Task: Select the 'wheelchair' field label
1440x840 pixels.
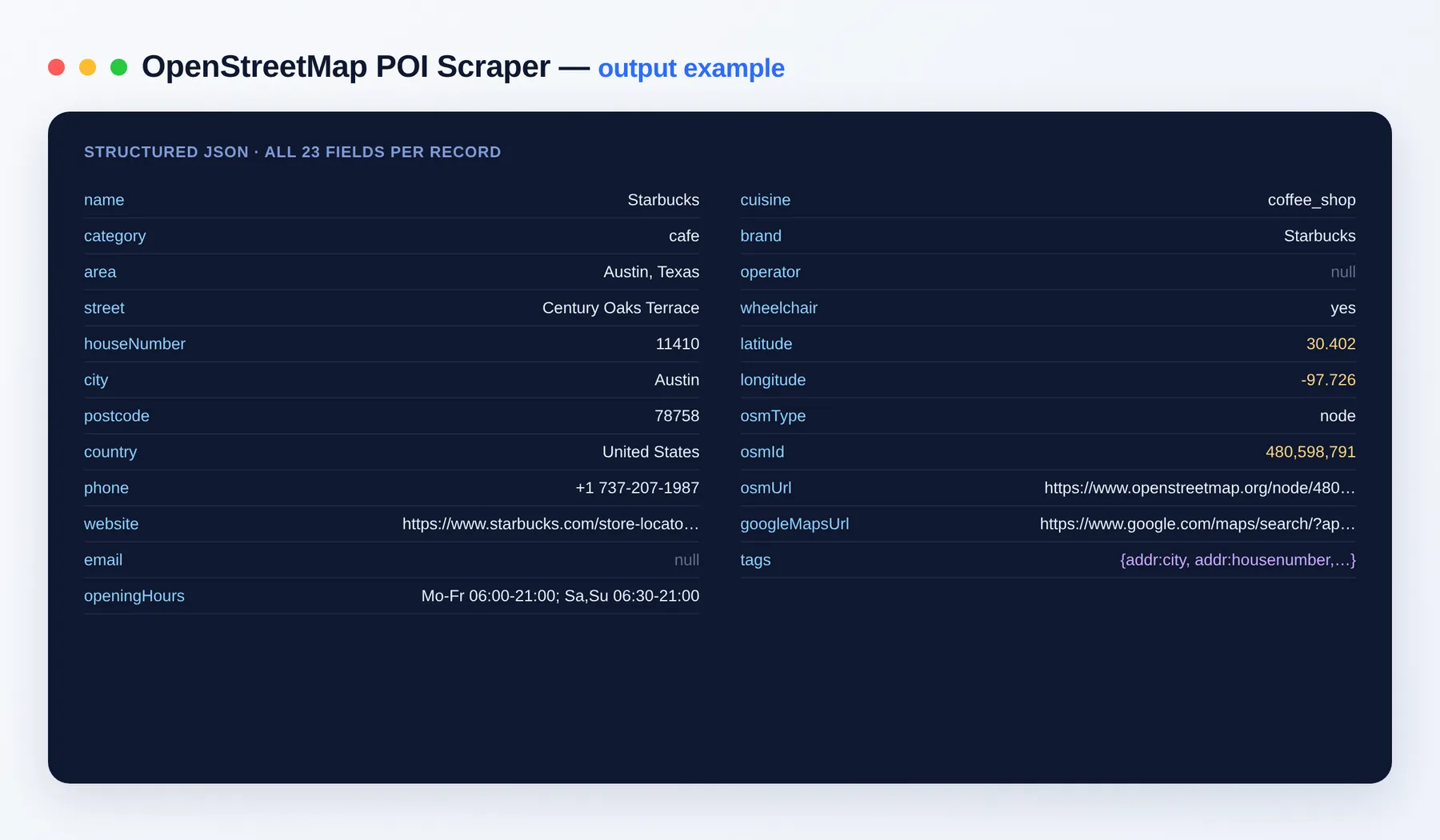Action: coord(778,308)
